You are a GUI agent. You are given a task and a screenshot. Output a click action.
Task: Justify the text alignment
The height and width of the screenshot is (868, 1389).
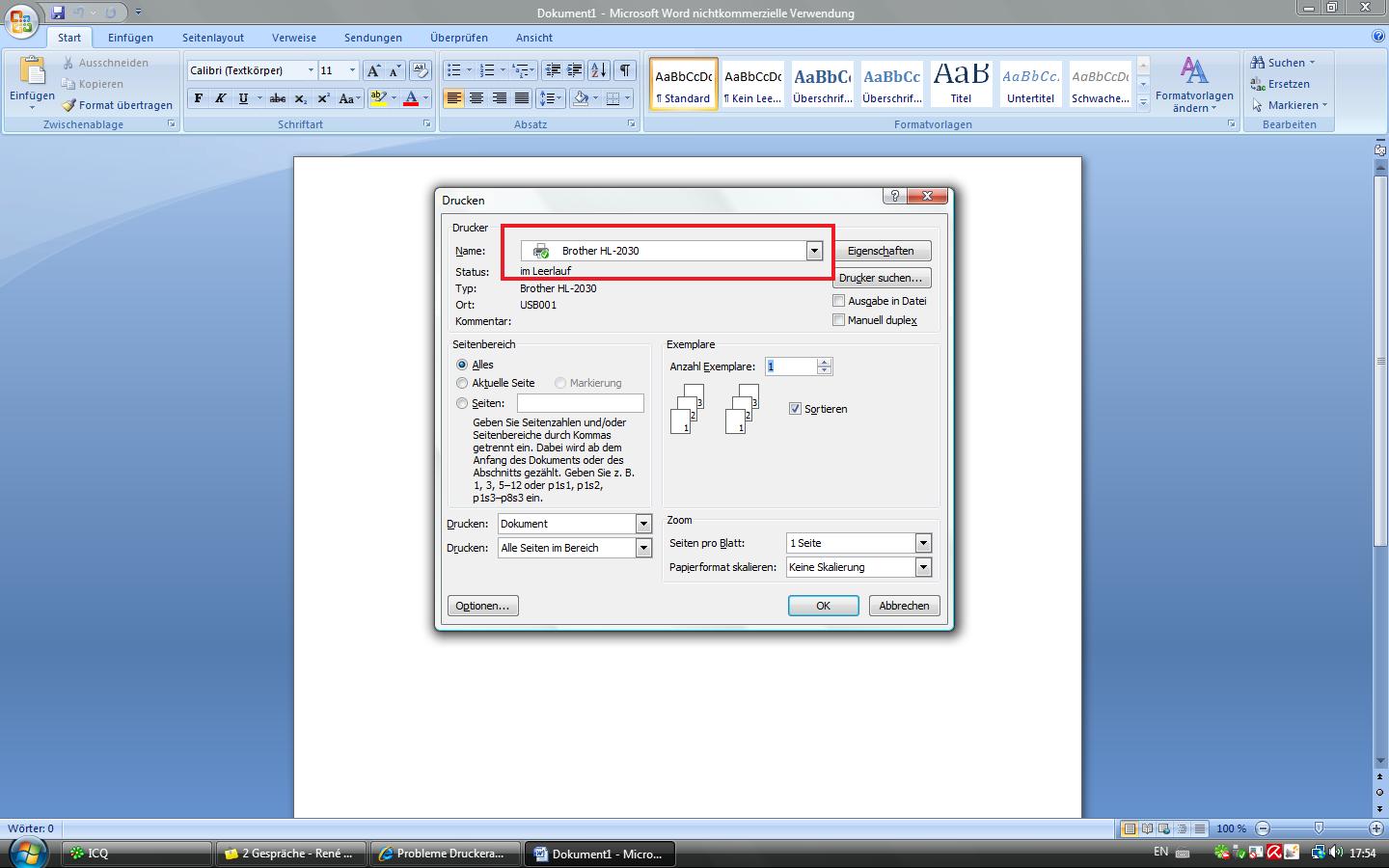click(x=522, y=98)
